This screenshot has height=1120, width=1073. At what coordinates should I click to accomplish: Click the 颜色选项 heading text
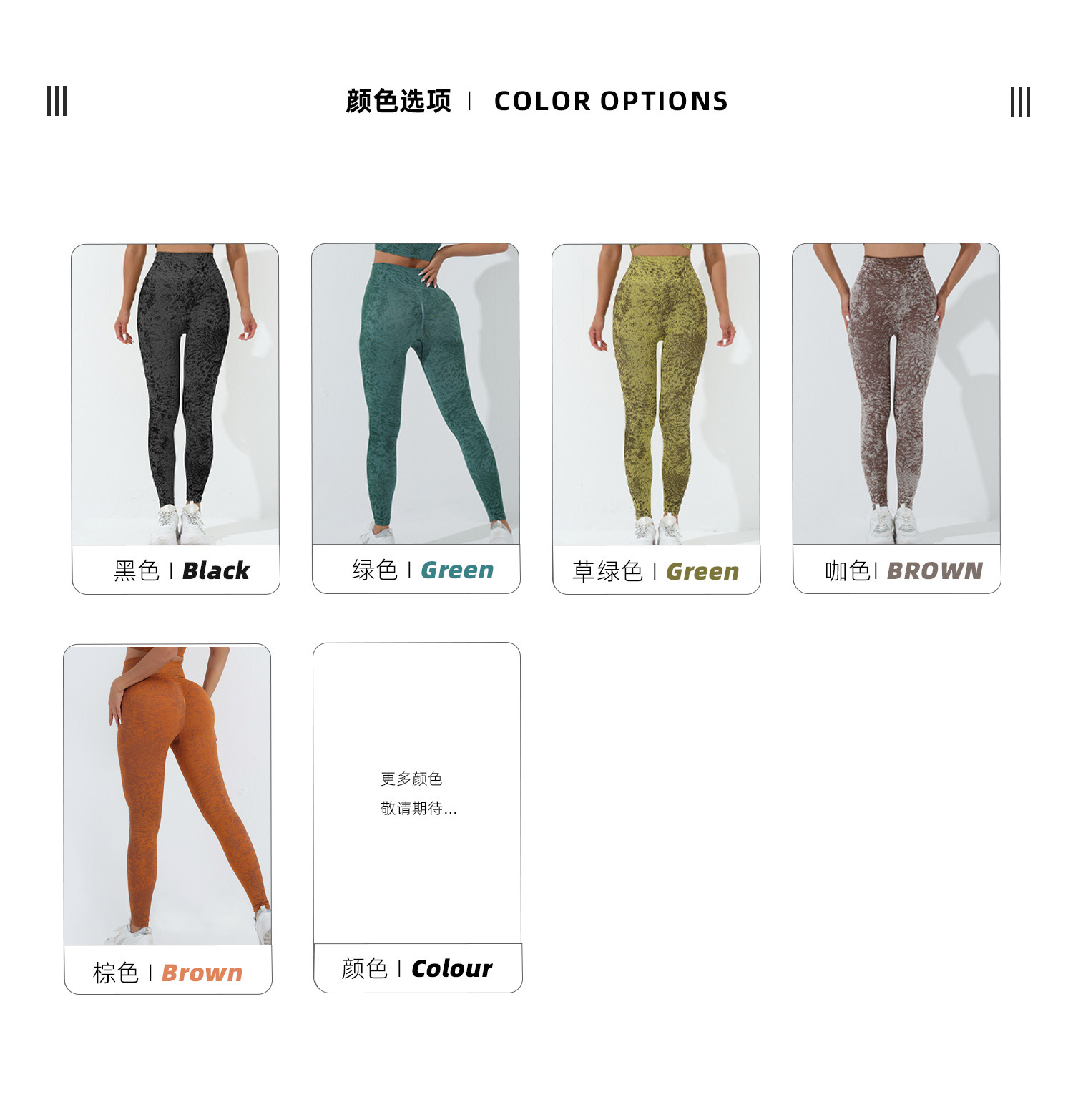pyautogui.click(x=398, y=101)
